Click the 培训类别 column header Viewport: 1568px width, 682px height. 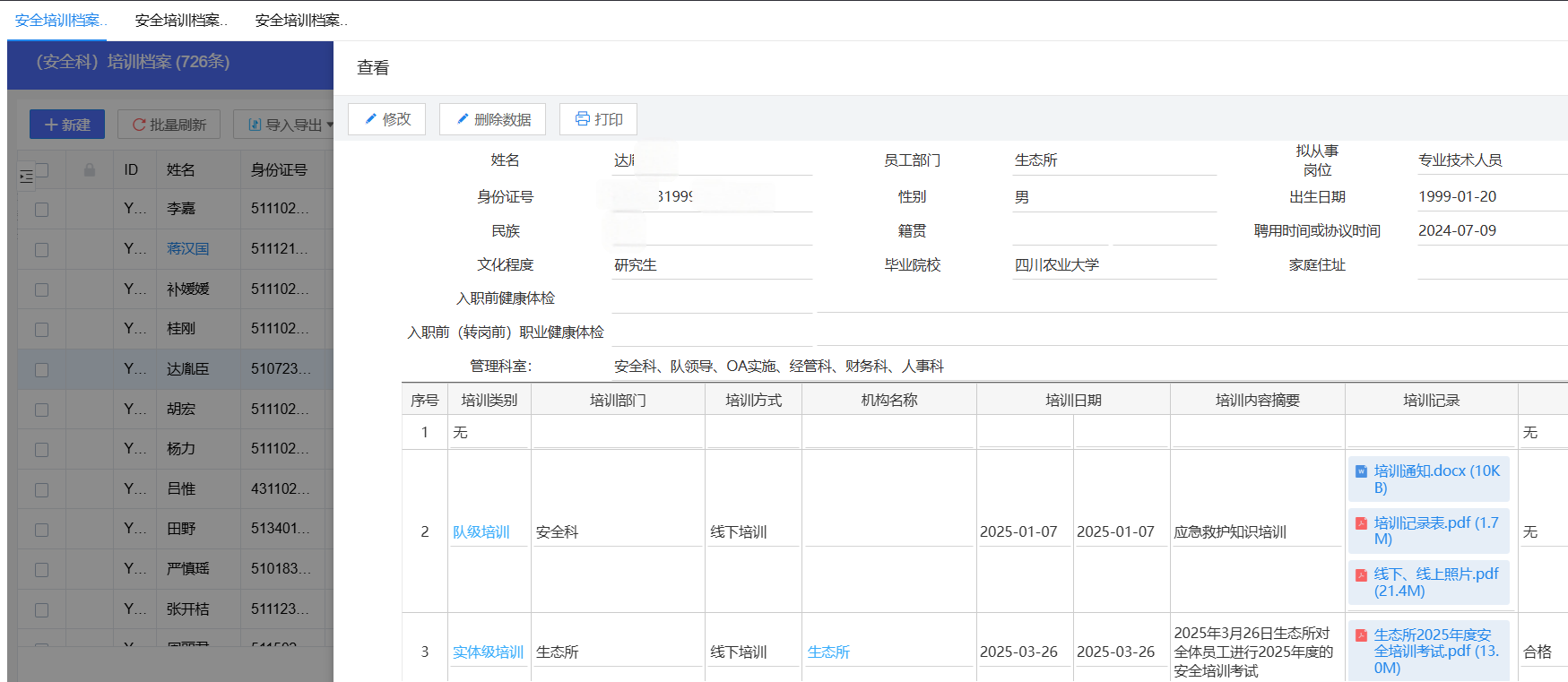[x=489, y=401]
